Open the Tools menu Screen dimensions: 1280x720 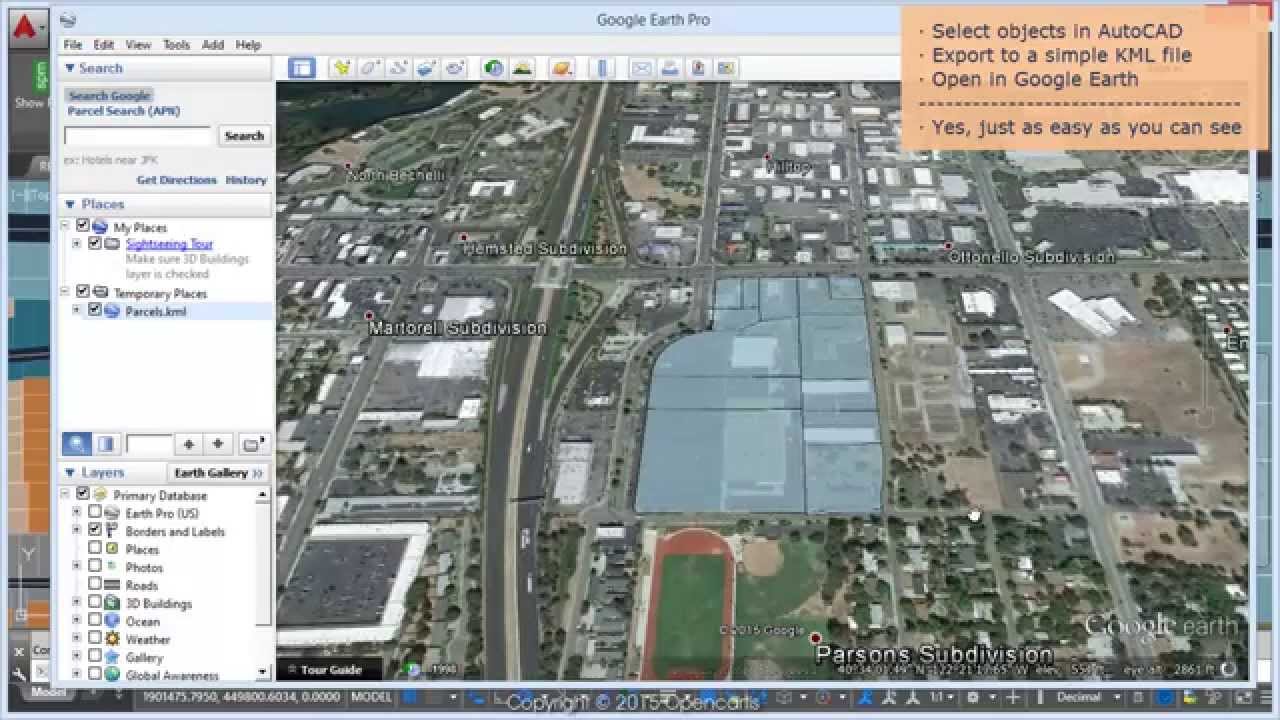coord(177,45)
